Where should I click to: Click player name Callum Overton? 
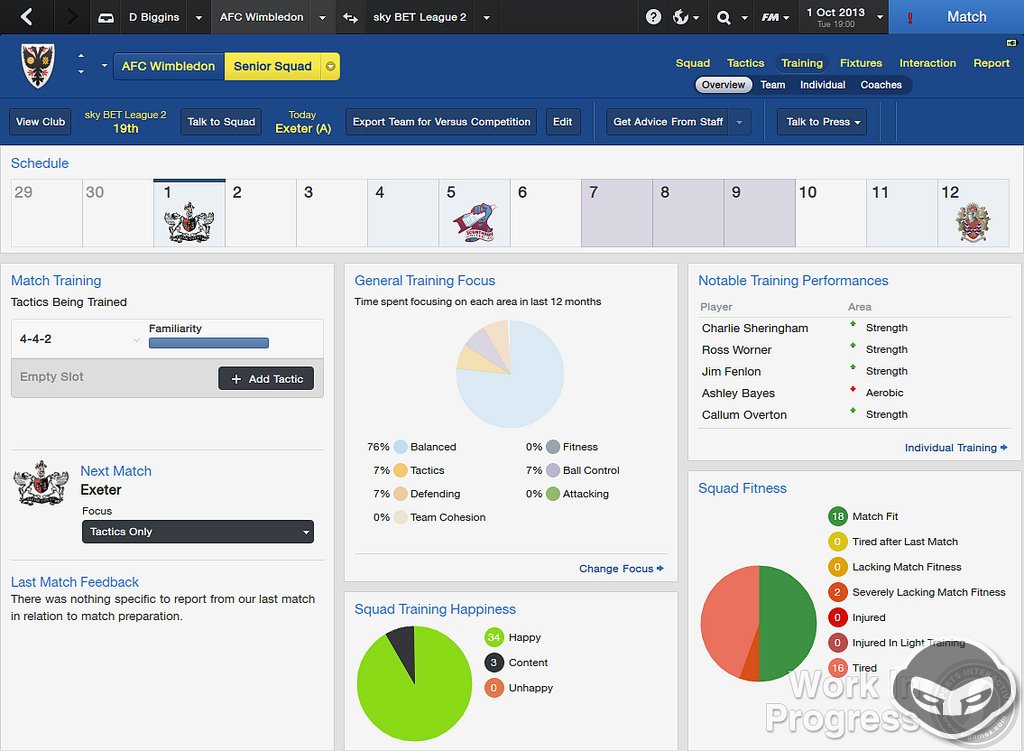[x=744, y=415]
